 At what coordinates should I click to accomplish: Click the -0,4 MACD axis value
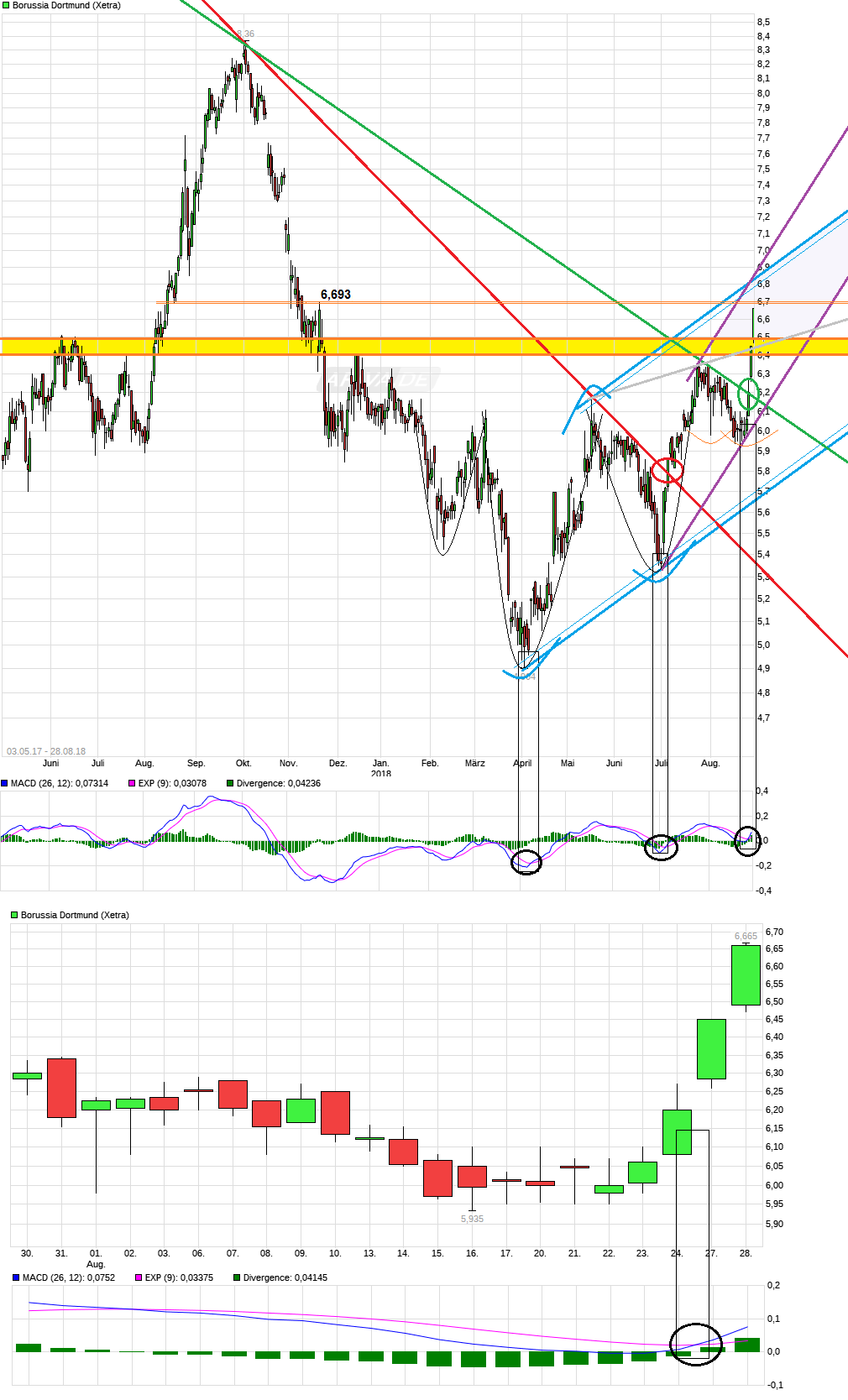point(764,891)
